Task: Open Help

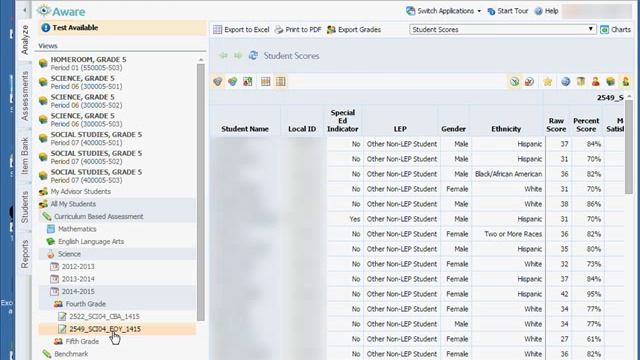Action: click(x=547, y=11)
